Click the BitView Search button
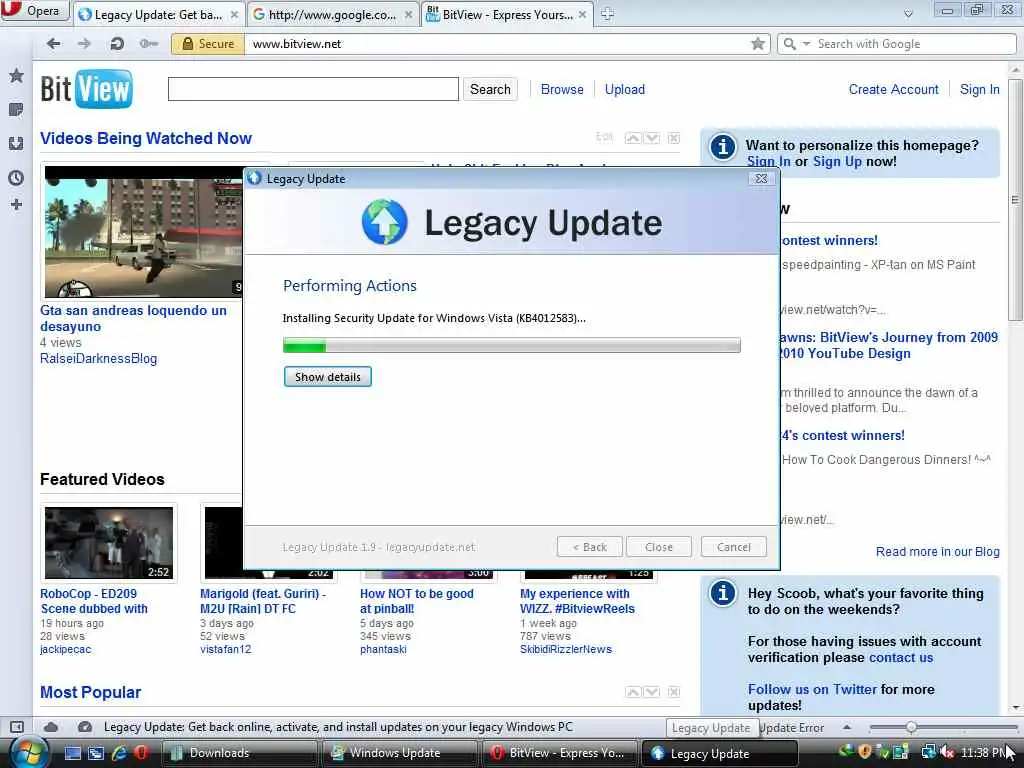The width and height of the screenshot is (1024, 768). [490, 89]
